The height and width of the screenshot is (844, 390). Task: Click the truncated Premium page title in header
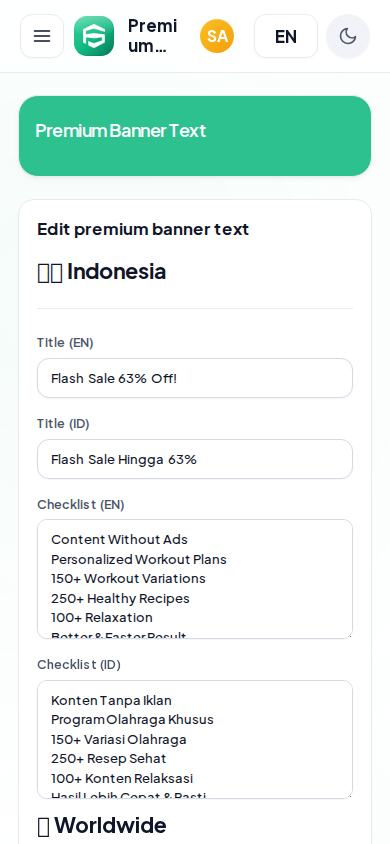pyautogui.click(x=152, y=36)
